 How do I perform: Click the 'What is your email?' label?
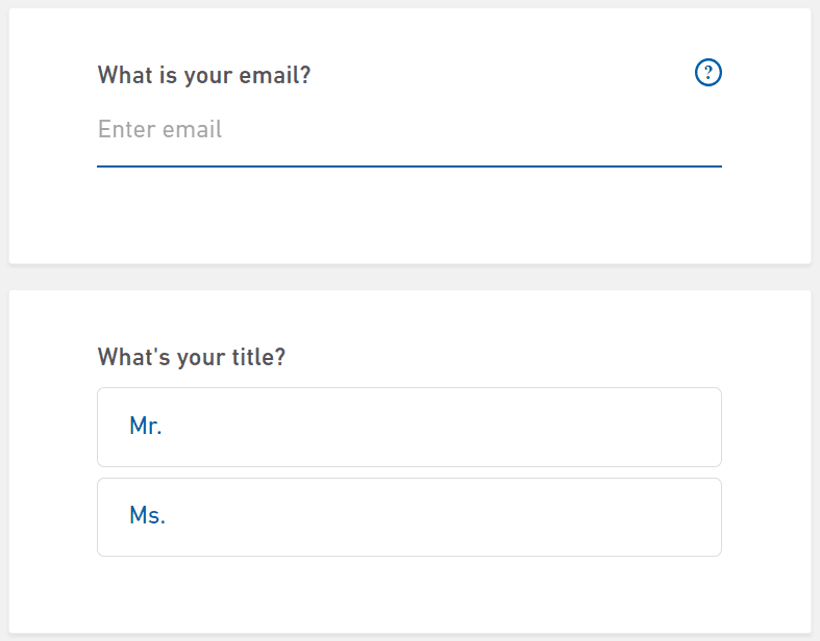click(x=204, y=75)
